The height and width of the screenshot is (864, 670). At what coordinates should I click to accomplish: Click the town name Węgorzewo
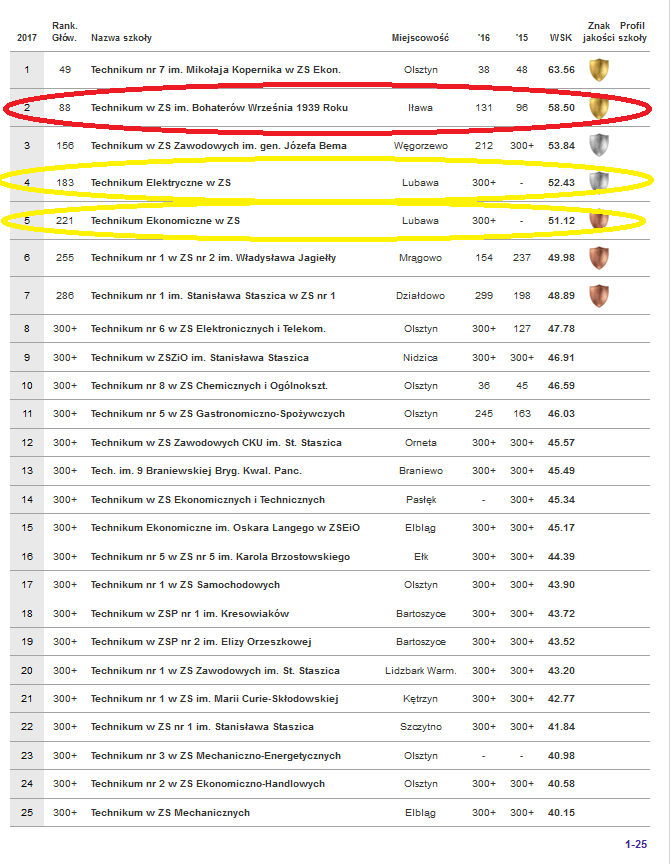click(420, 146)
